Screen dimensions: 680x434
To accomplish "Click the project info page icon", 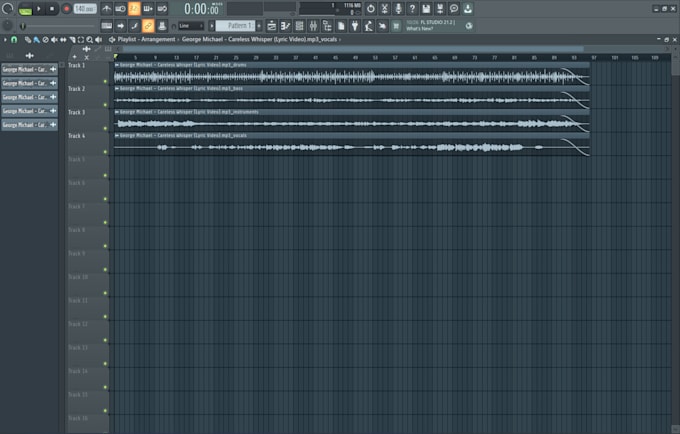I will (x=341, y=26).
